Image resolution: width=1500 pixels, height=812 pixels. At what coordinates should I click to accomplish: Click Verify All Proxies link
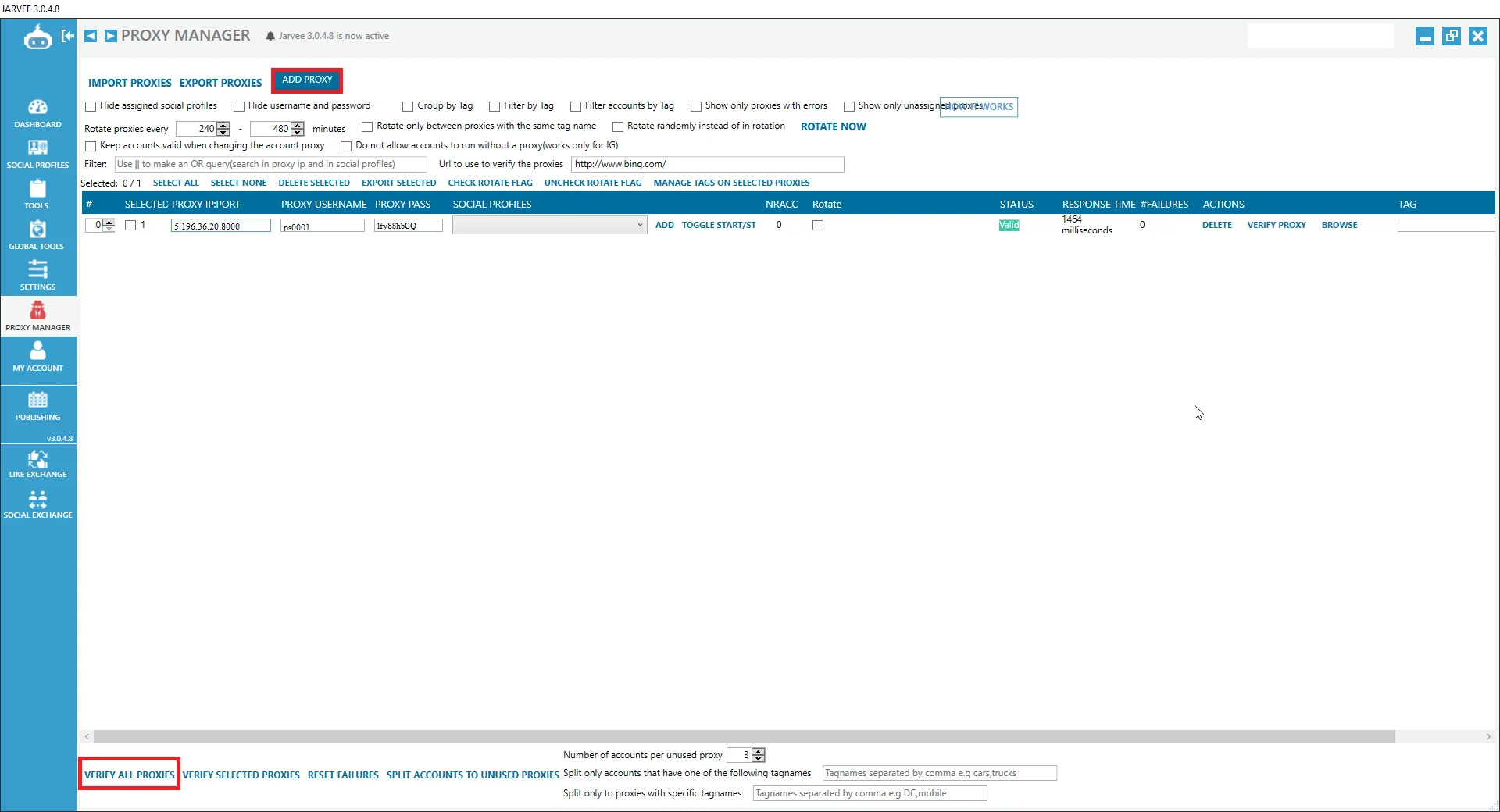click(130, 775)
